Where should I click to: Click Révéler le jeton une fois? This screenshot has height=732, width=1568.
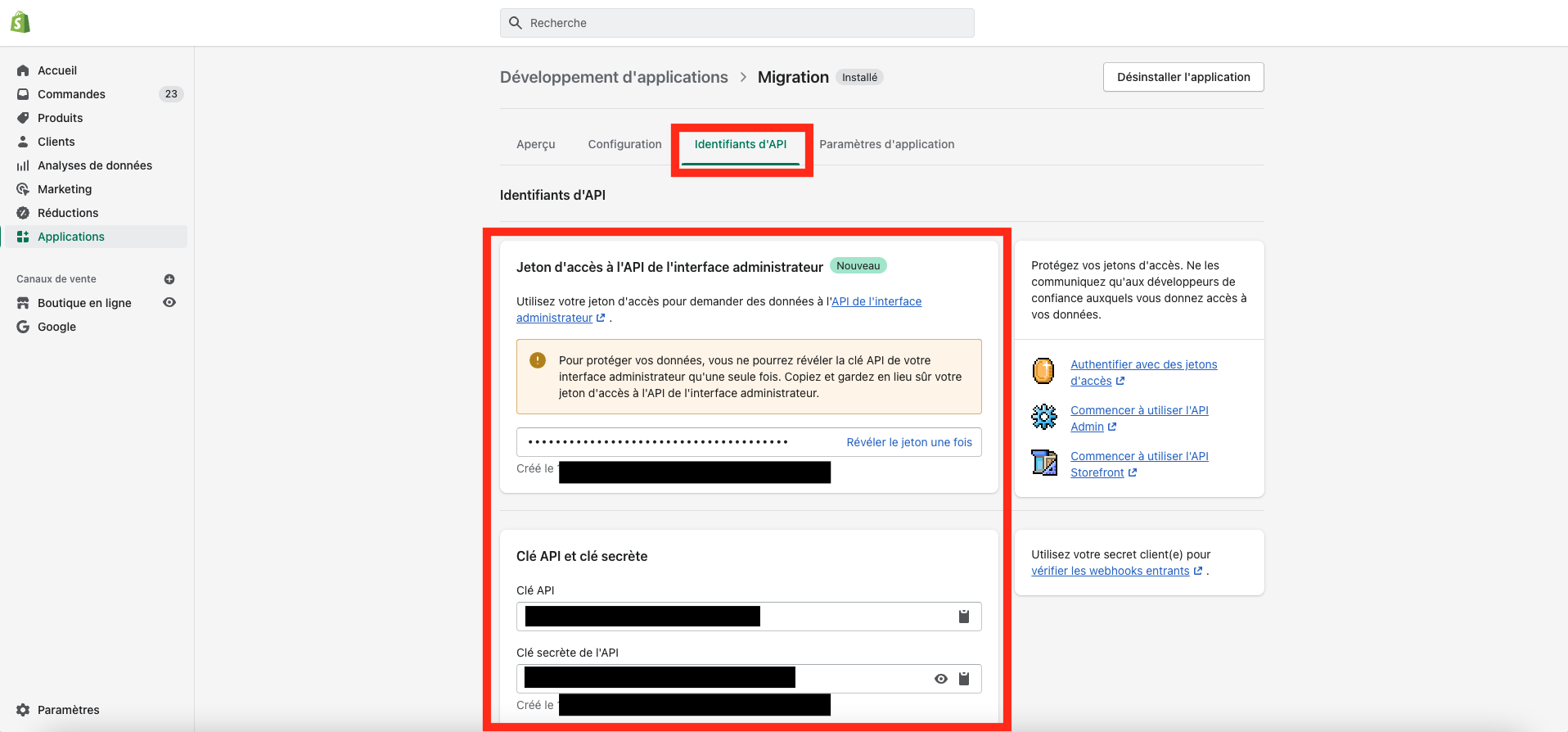[x=909, y=442]
